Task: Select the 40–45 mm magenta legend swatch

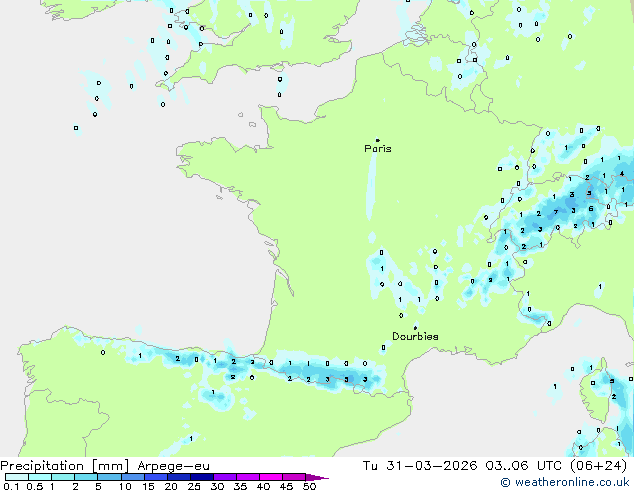Action: point(271,477)
